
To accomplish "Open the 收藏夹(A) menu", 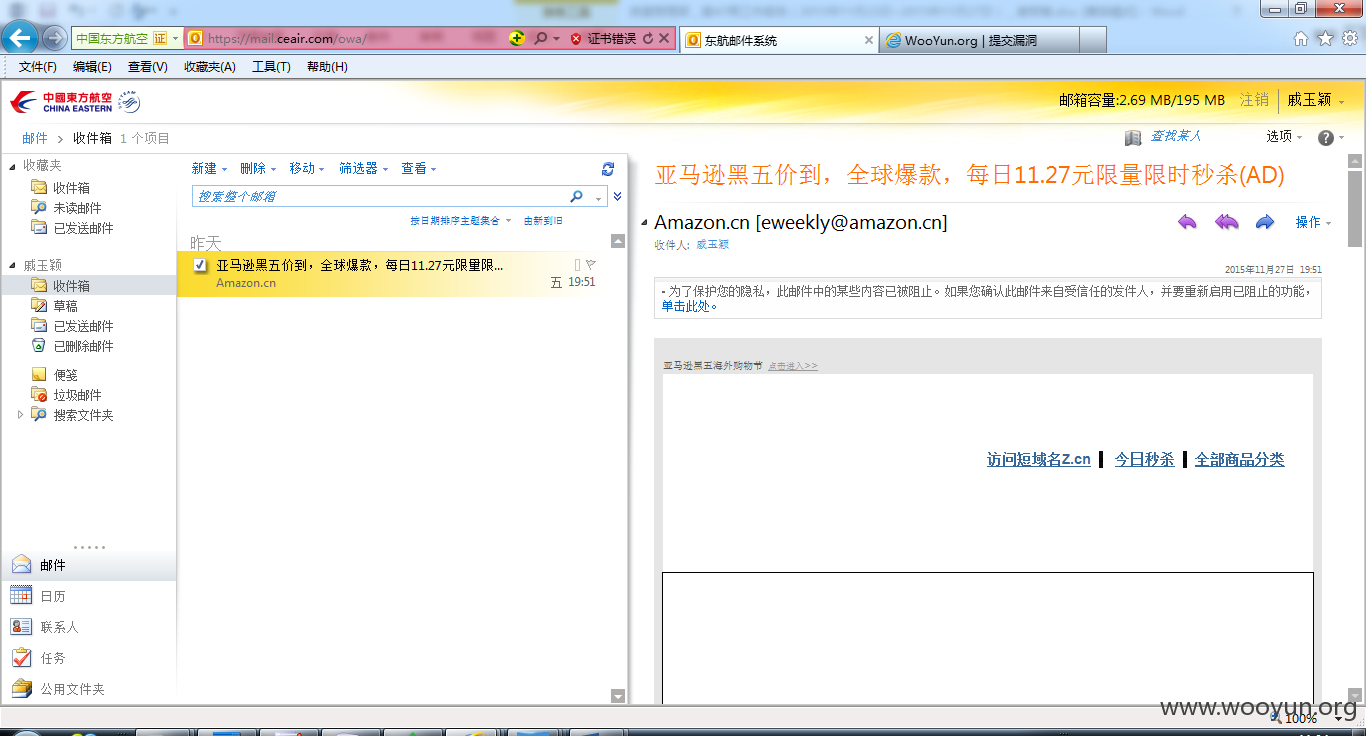I will point(210,67).
